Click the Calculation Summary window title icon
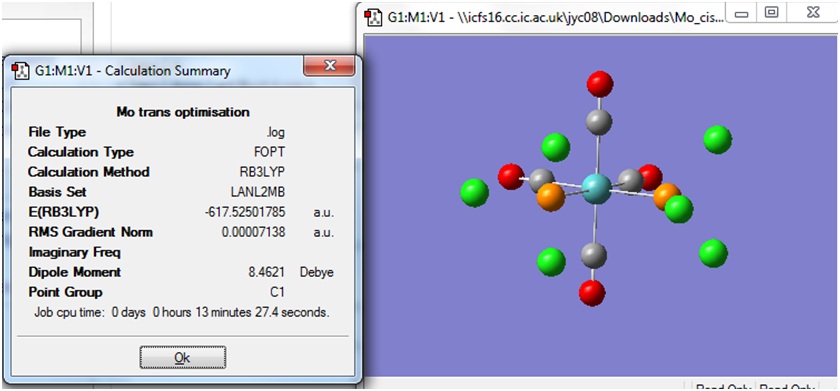 coord(21,70)
